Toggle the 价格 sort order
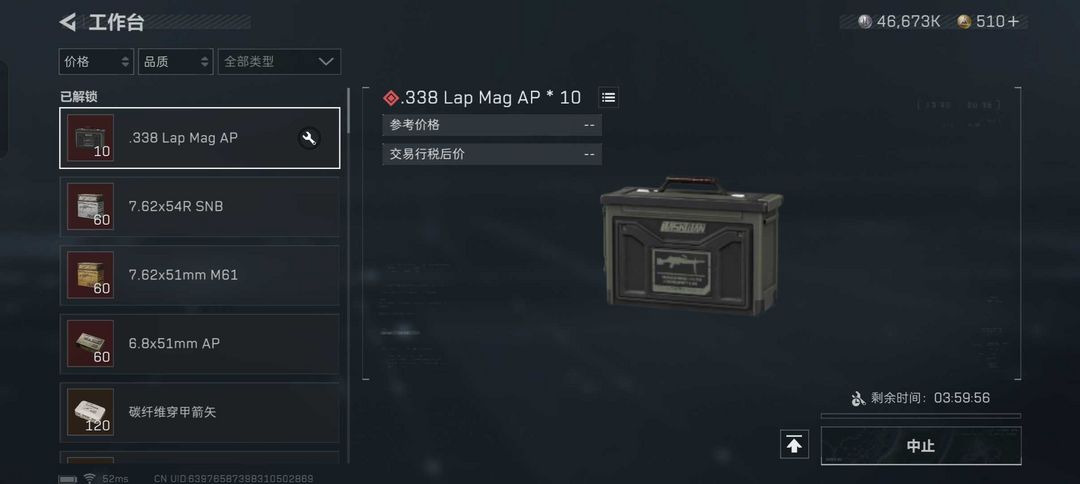This screenshot has height=484, width=1080. [x=96, y=62]
